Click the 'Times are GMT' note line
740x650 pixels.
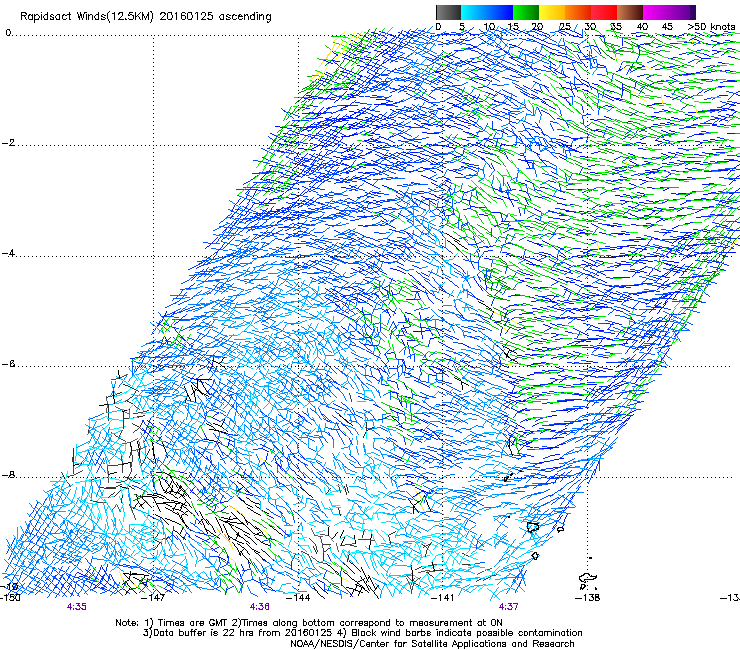(309, 623)
